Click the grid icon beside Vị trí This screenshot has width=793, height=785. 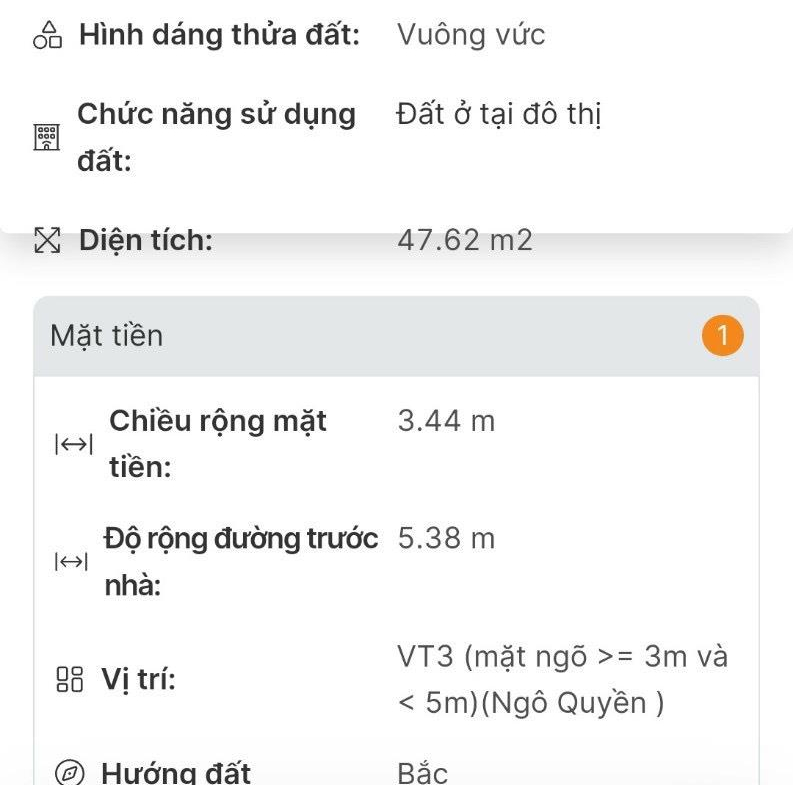click(x=69, y=681)
